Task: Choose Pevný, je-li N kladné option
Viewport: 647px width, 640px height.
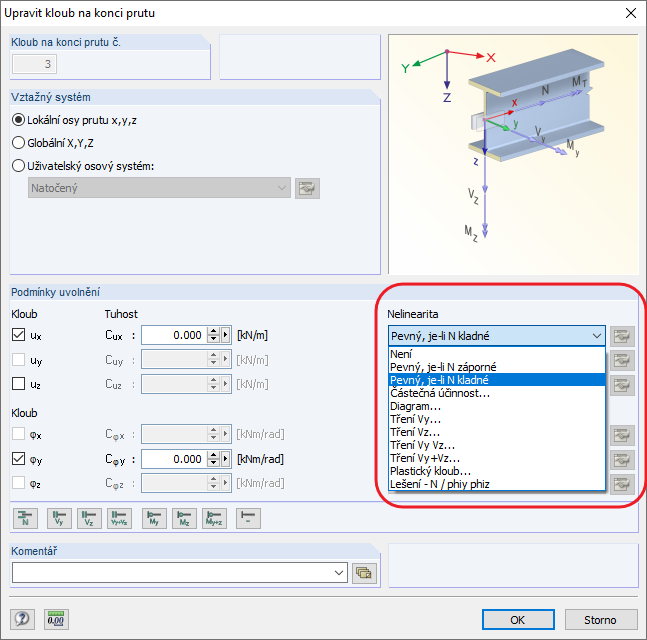Action: pos(497,380)
